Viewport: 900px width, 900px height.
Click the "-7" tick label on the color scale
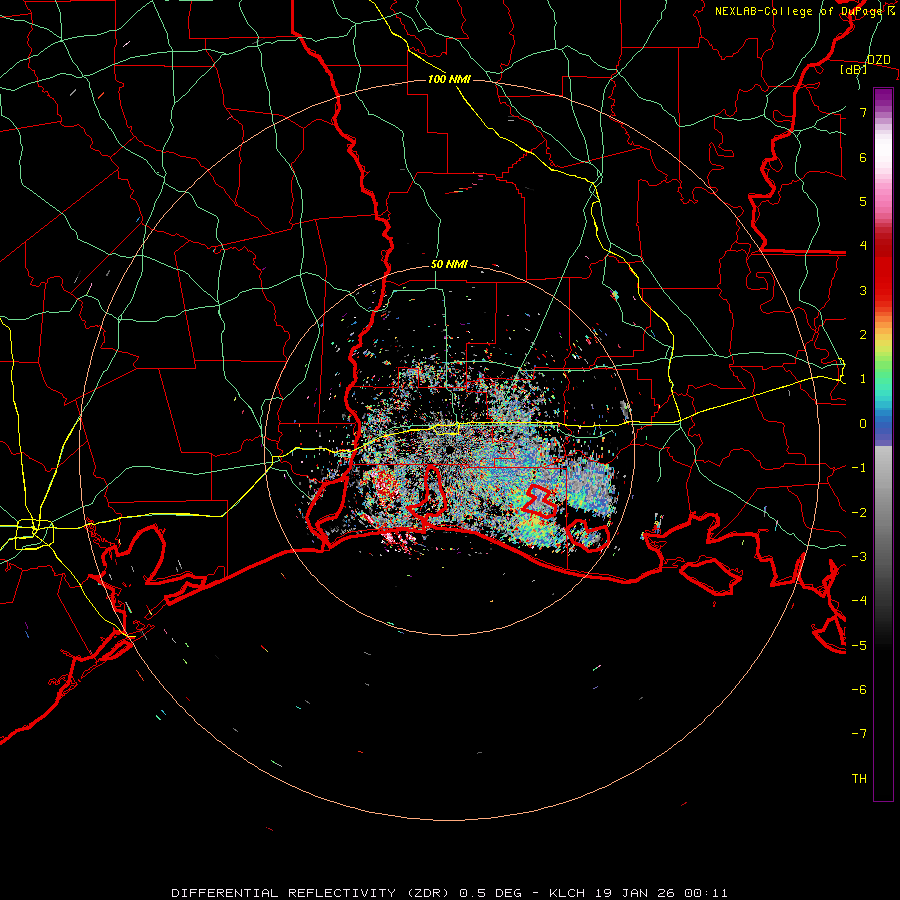click(x=859, y=734)
